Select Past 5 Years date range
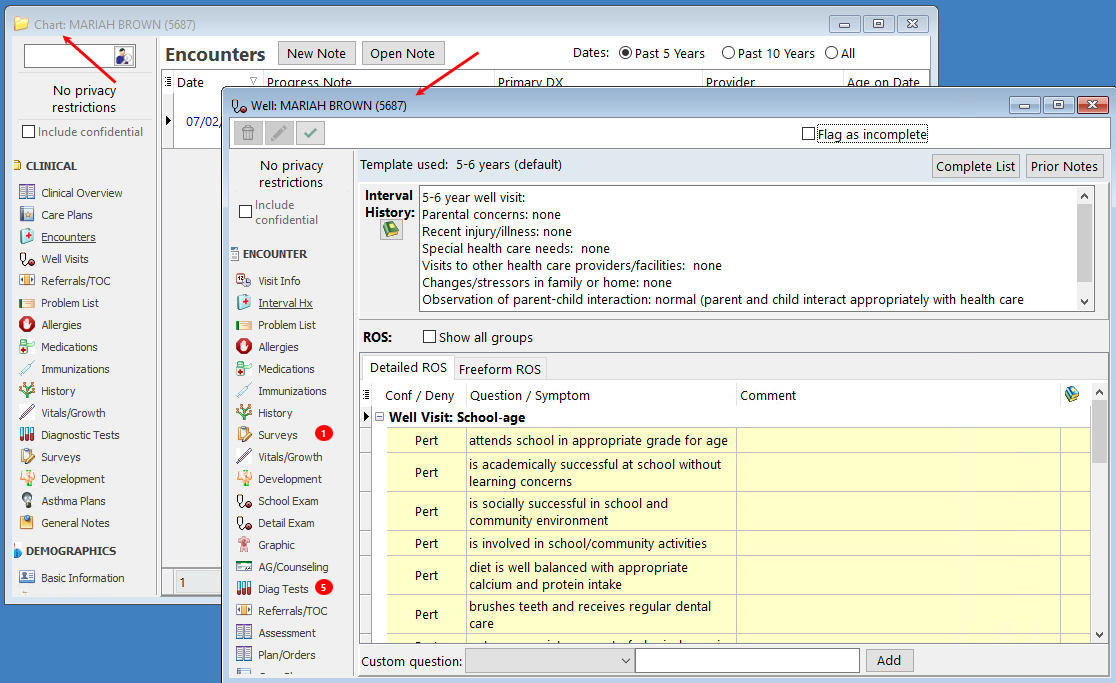The image size is (1116, 683). (625, 53)
